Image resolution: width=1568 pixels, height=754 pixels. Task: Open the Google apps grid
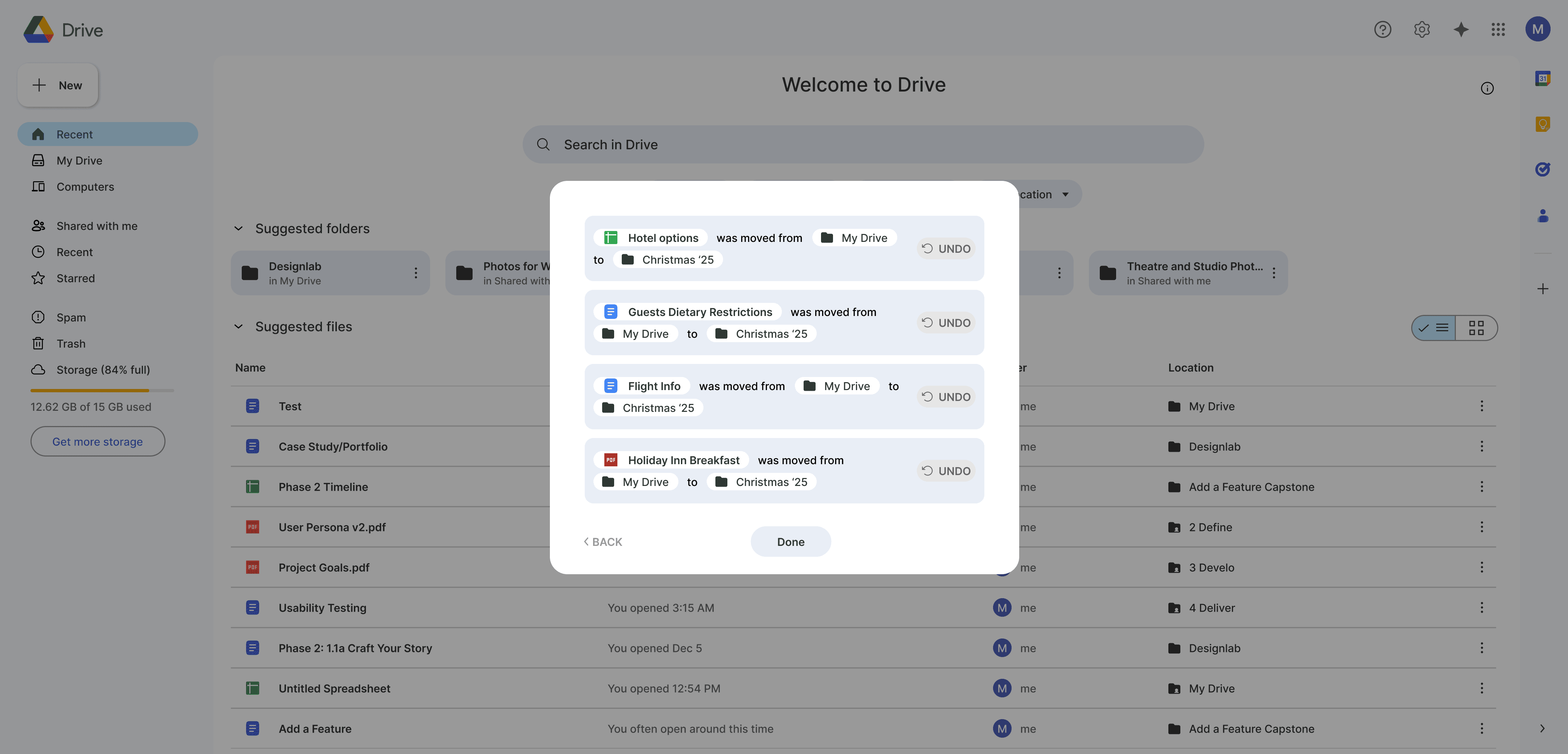[1498, 29]
